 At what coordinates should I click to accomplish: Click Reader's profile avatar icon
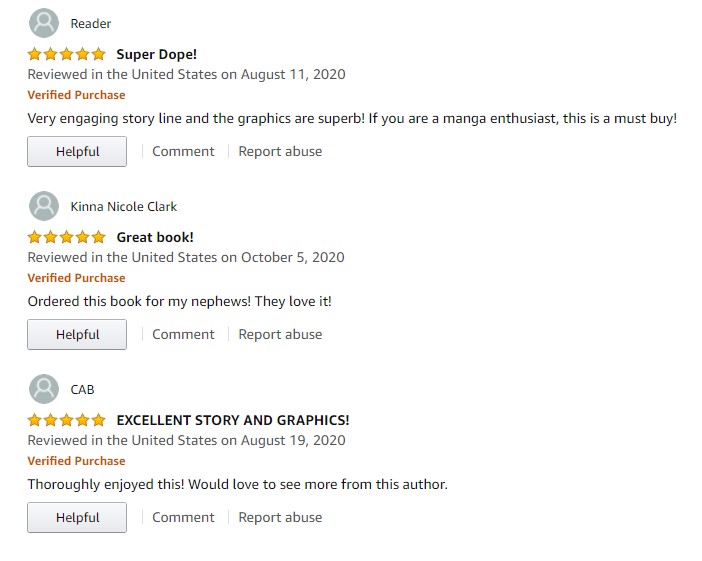point(44,23)
